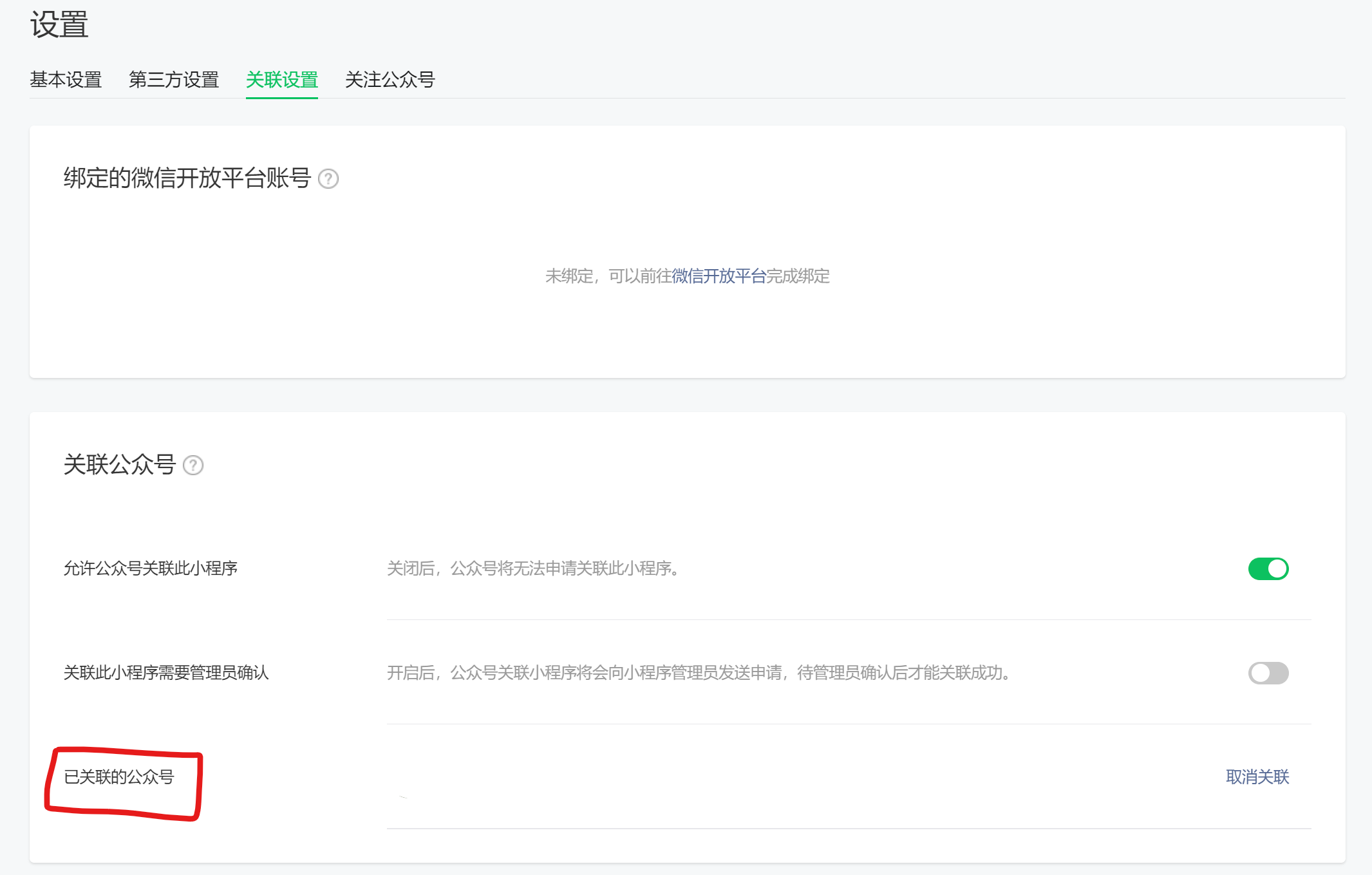
Task: Go to 关注公众号 tab
Action: 390,80
